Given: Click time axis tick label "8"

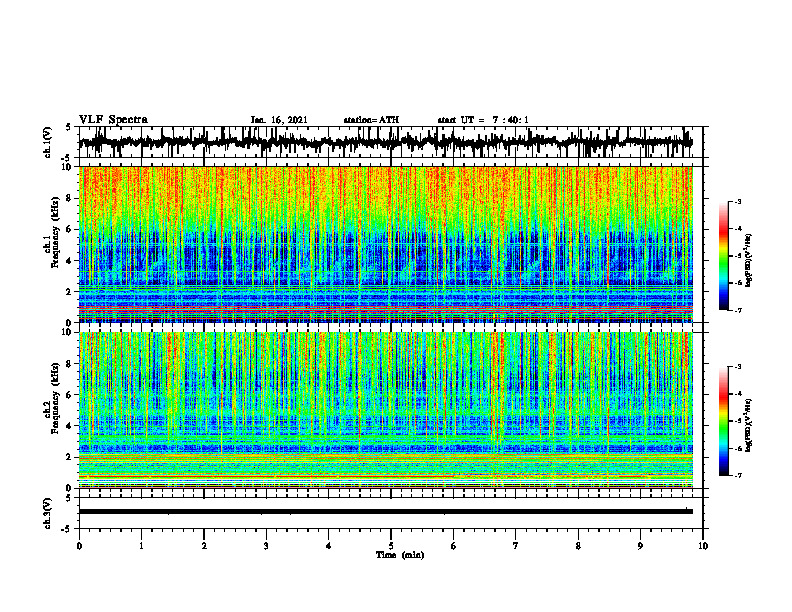Looking at the screenshot, I should click(578, 546).
